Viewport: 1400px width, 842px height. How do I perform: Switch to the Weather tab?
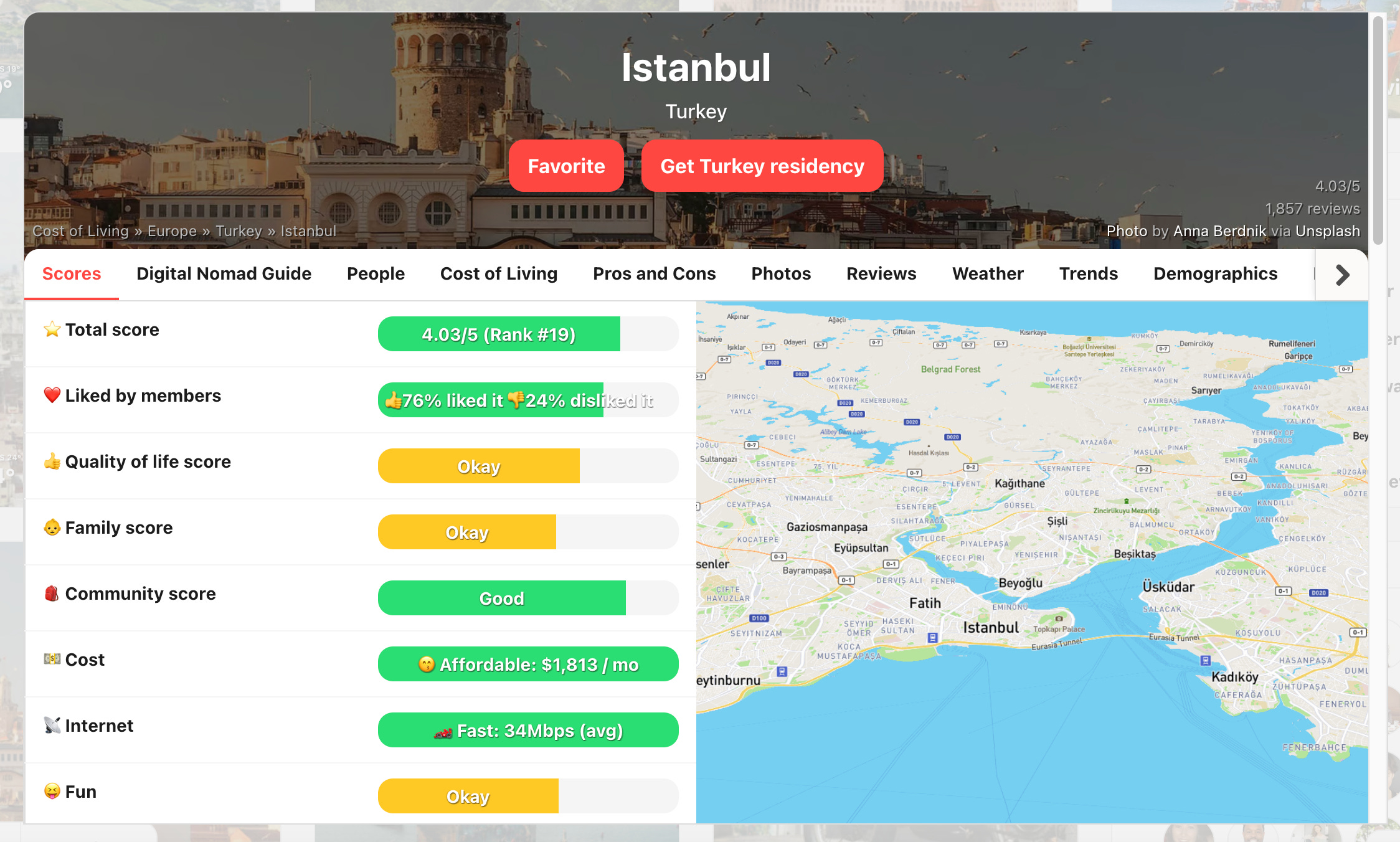tap(988, 274)
